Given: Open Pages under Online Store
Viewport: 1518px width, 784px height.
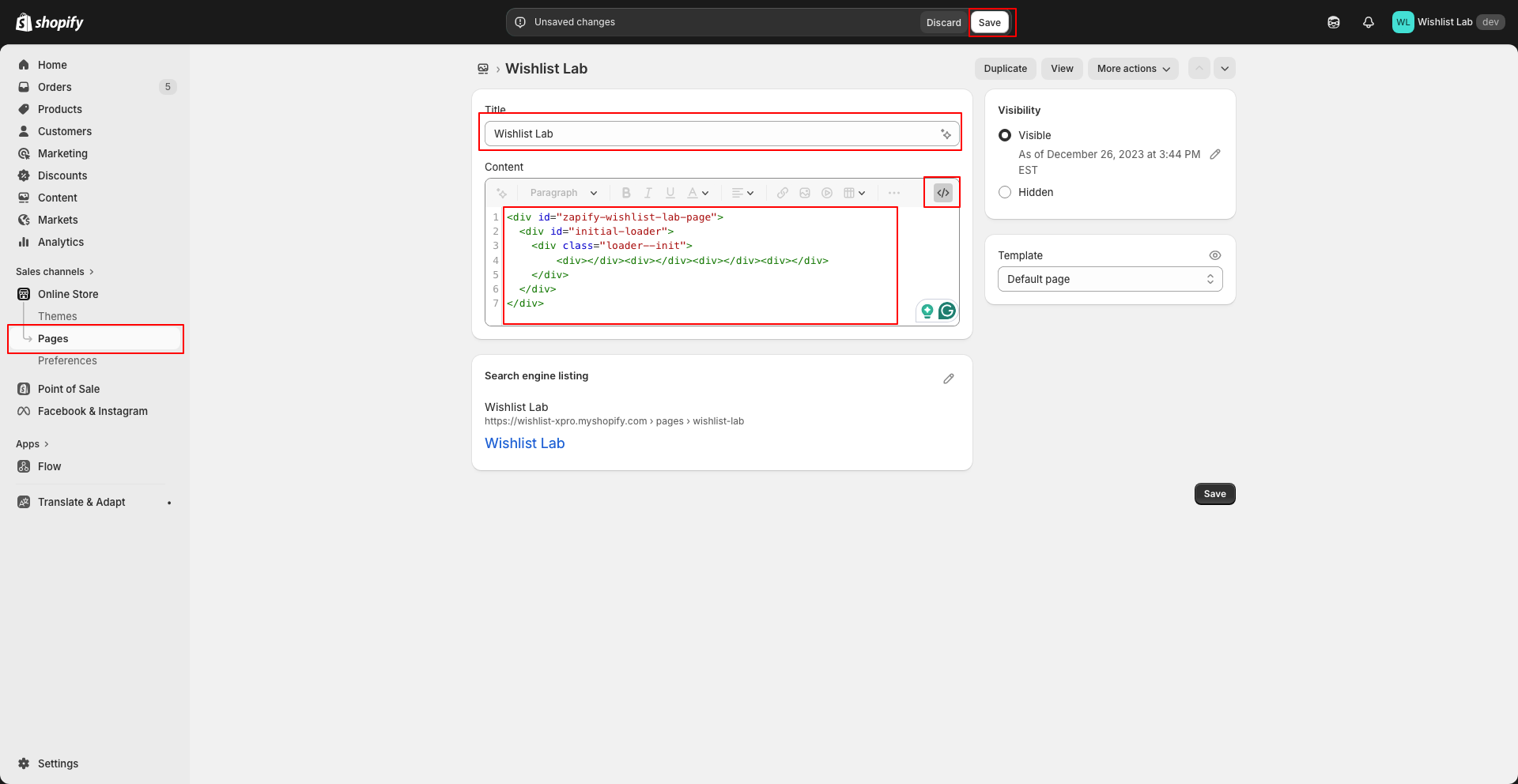Looking at the screenshot, I should [53, 338].
